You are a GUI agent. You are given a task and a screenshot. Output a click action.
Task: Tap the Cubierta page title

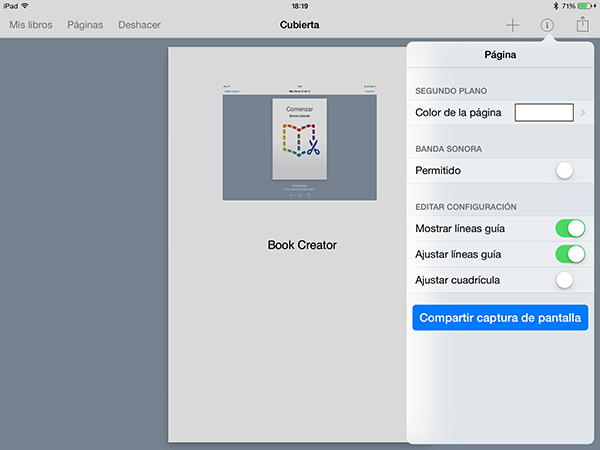click(299, 25)
